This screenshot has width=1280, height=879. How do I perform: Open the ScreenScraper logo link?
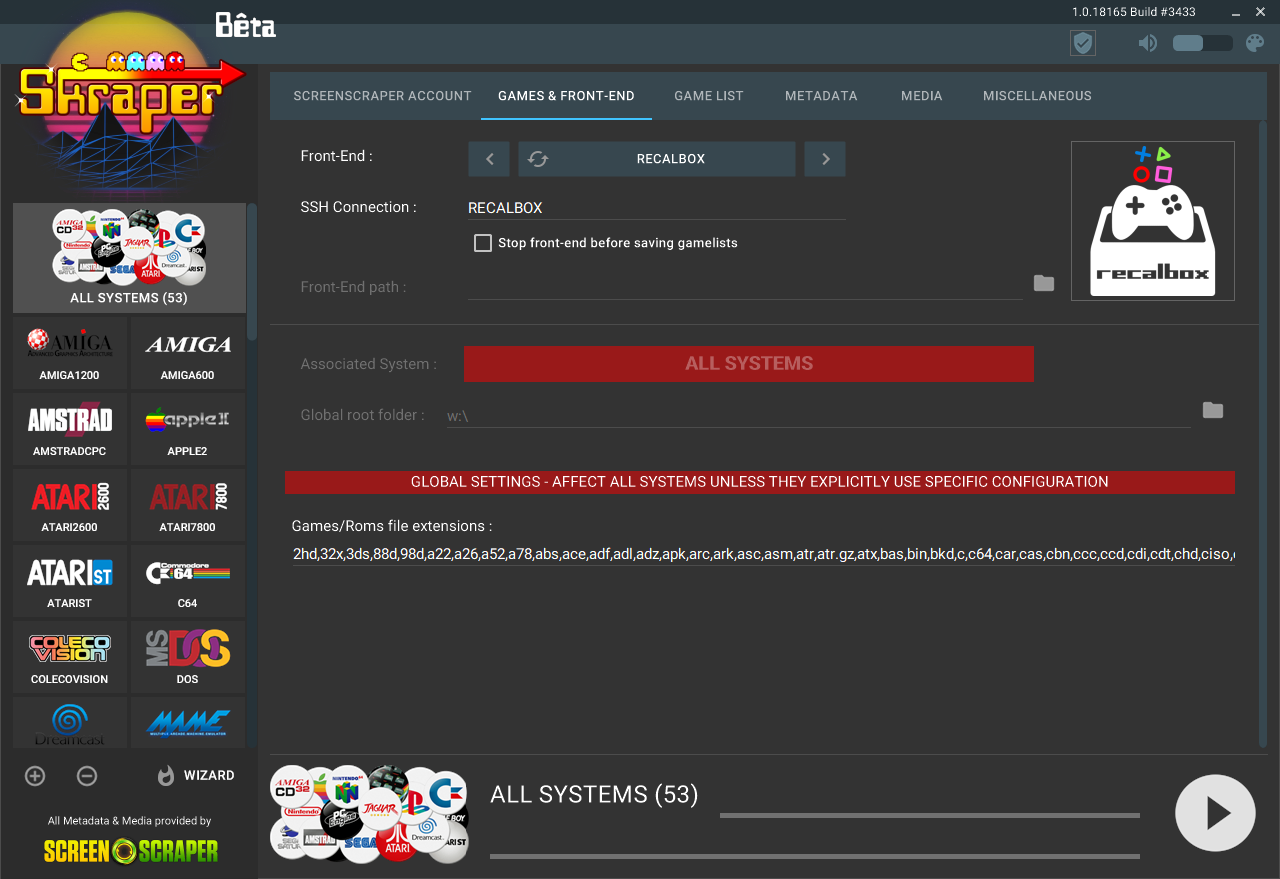click(x=131, y=851)
